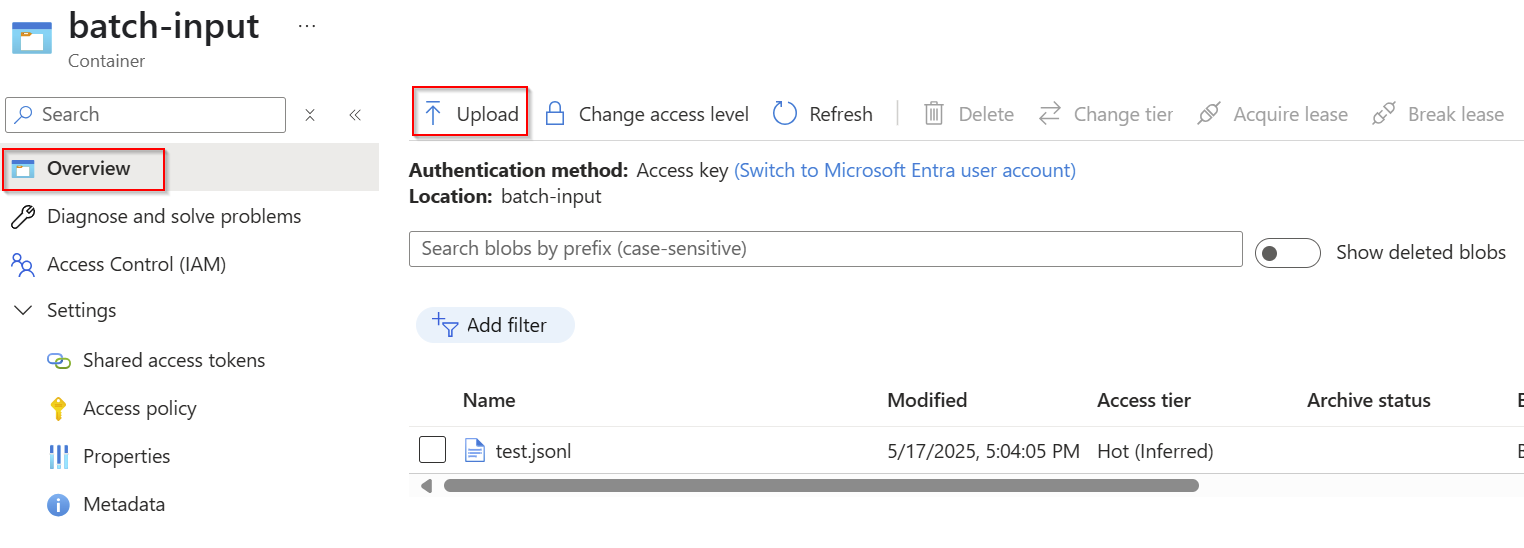
Task: Click the Change access level lock icon
Action: tap(555, 114)
